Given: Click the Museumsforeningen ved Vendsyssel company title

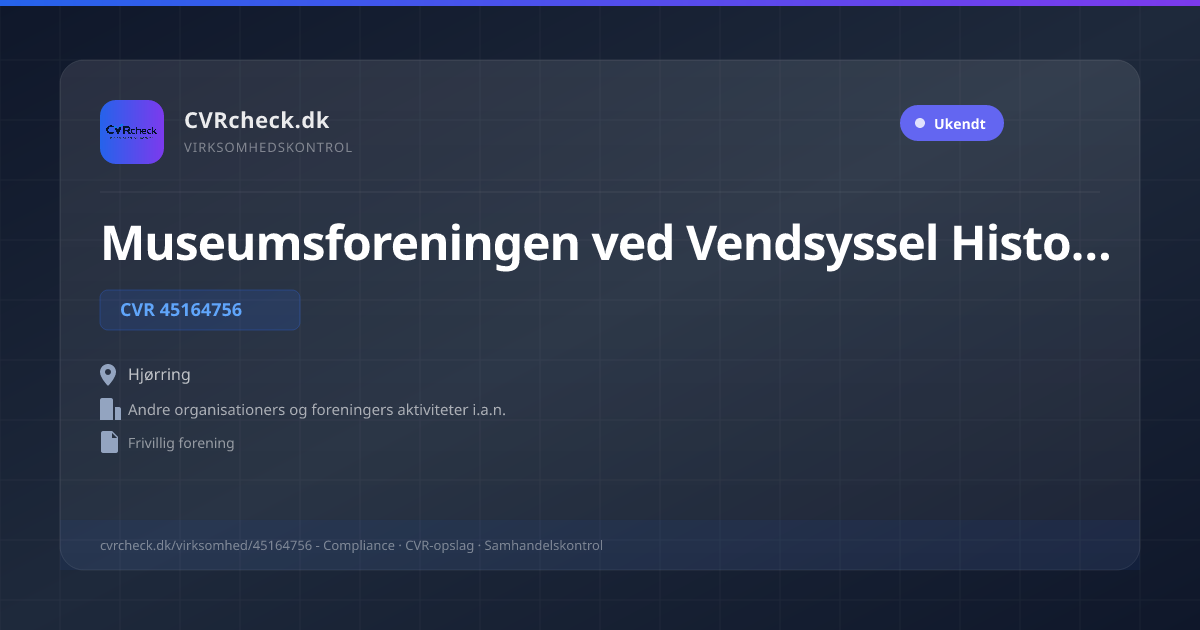Looking at the screenshot, I should click(605, 243).
